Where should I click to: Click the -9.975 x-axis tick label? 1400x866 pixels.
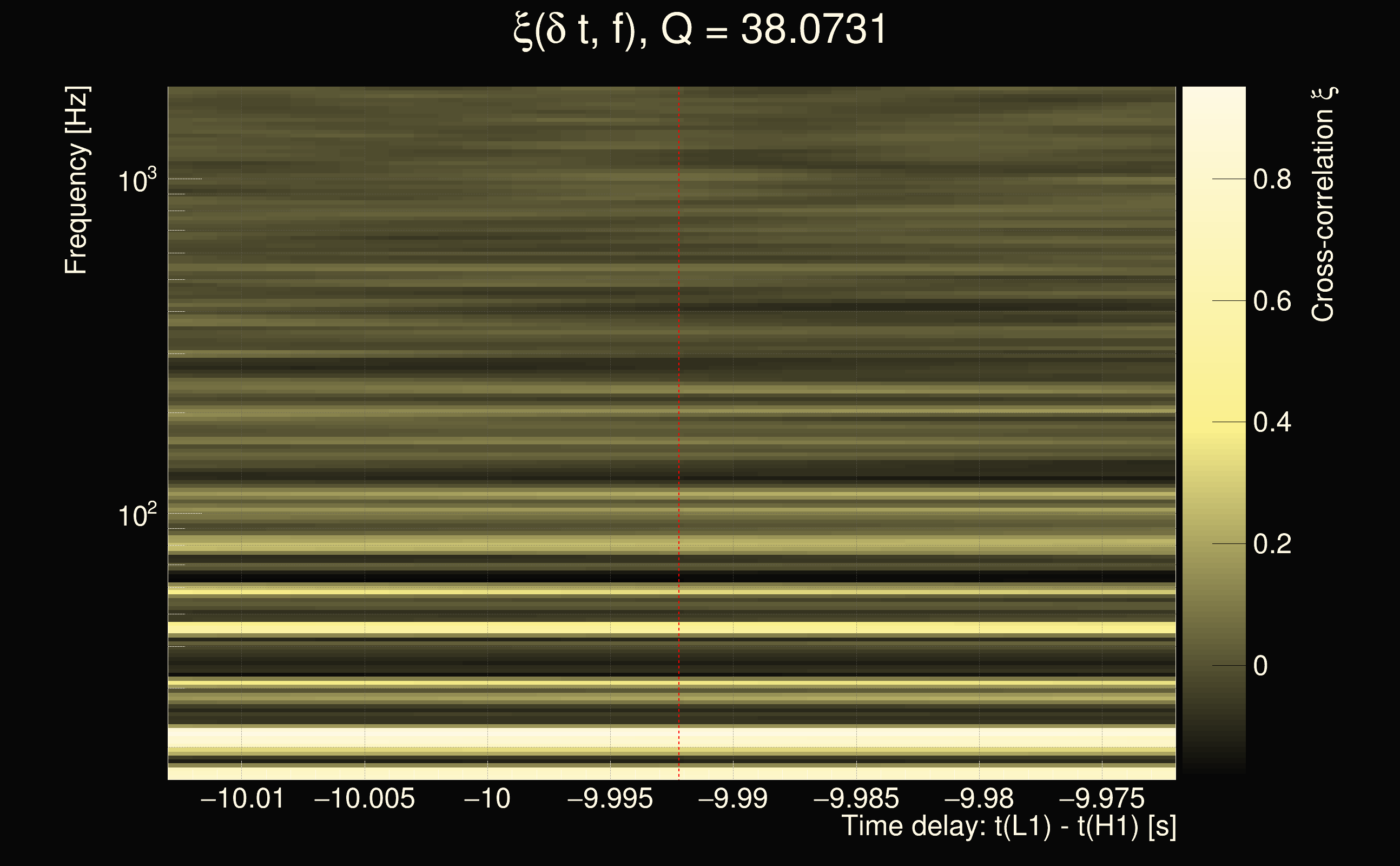click(1101, 798)
